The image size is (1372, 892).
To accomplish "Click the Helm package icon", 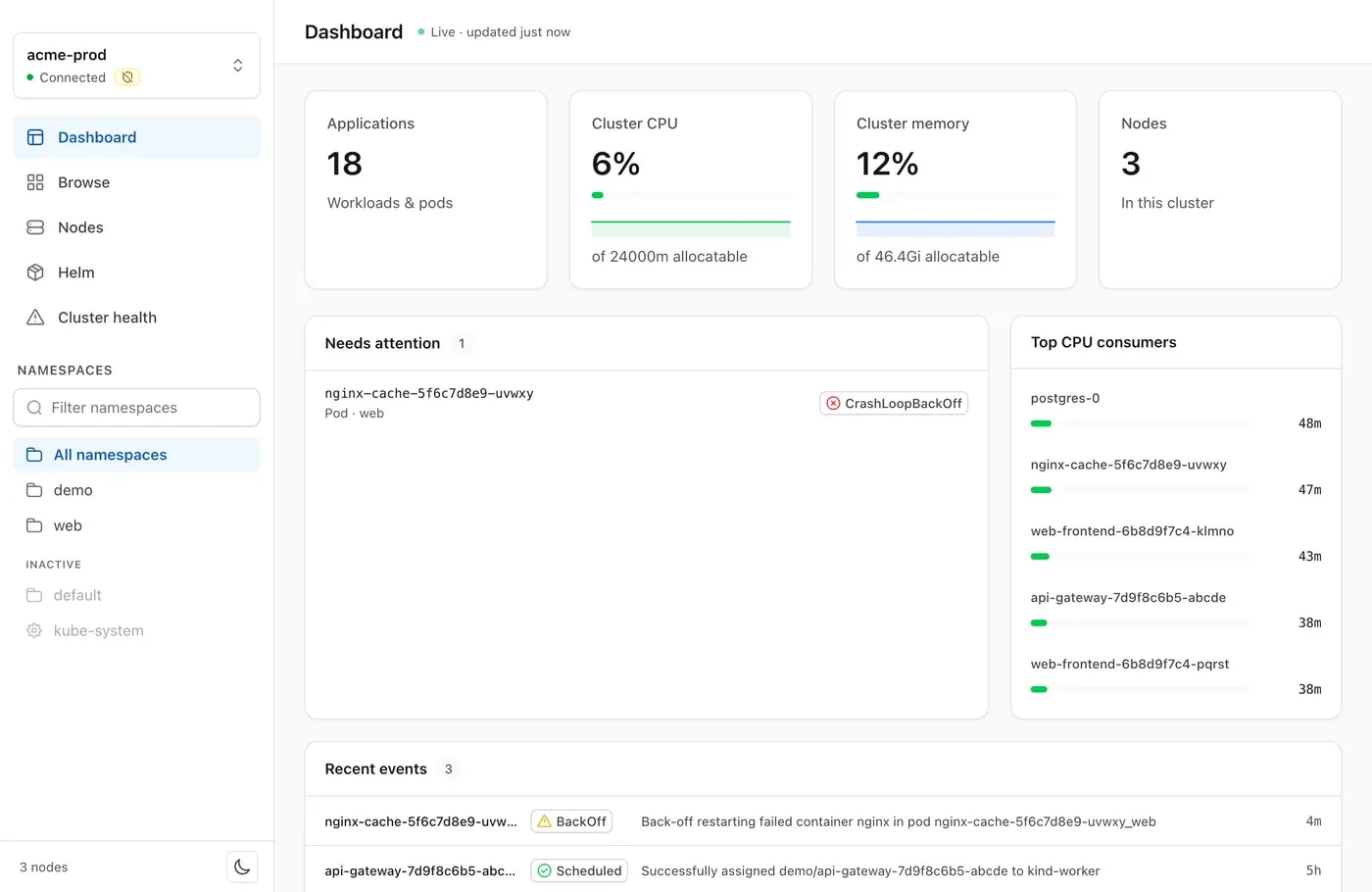I will [x=35, y=273].
